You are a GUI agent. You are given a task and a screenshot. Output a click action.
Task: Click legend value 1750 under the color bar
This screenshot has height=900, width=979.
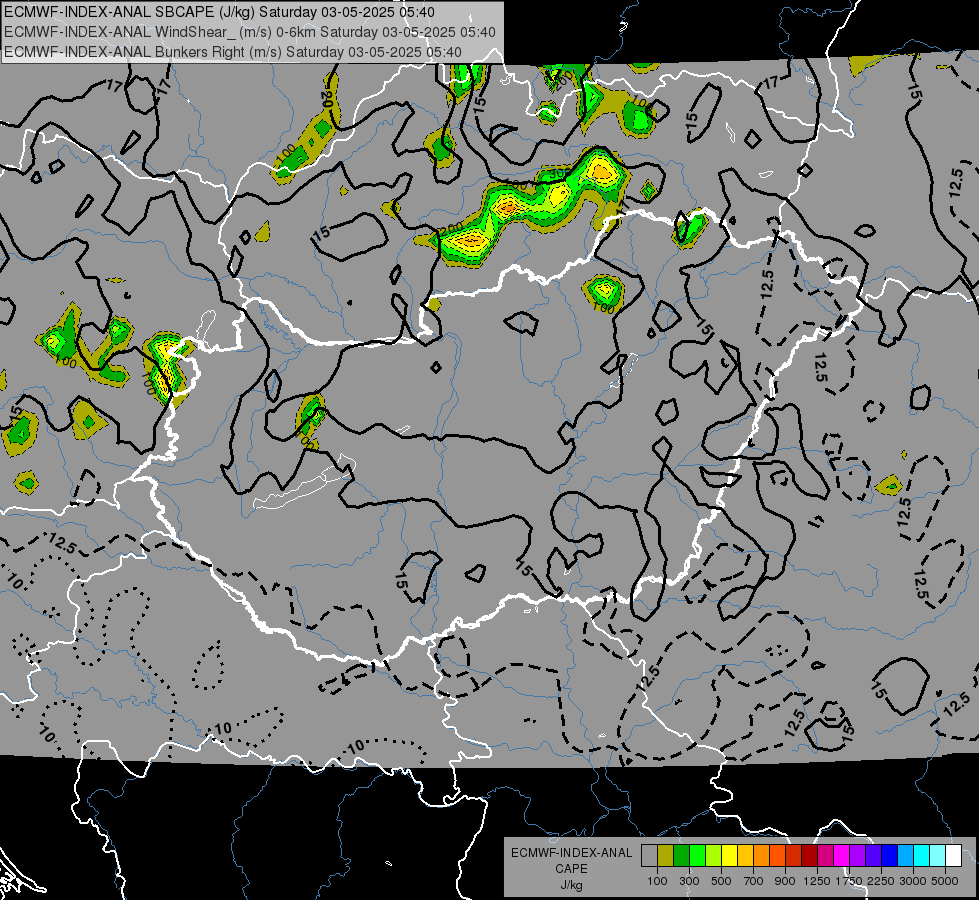click(x=849, y=881)
